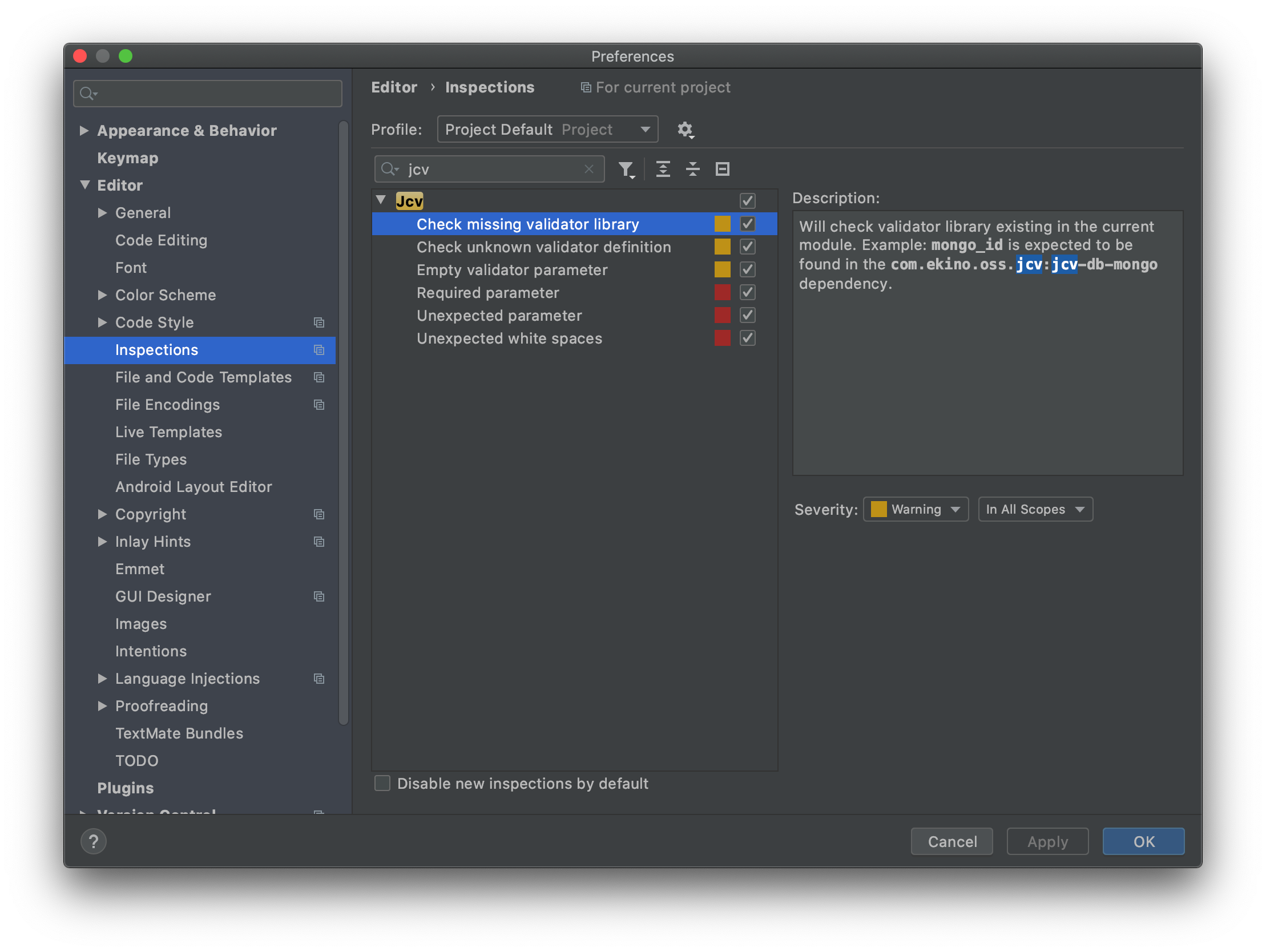
Task: Uncheck the Unexpected white spaces inspection
Action: point(747,338)
